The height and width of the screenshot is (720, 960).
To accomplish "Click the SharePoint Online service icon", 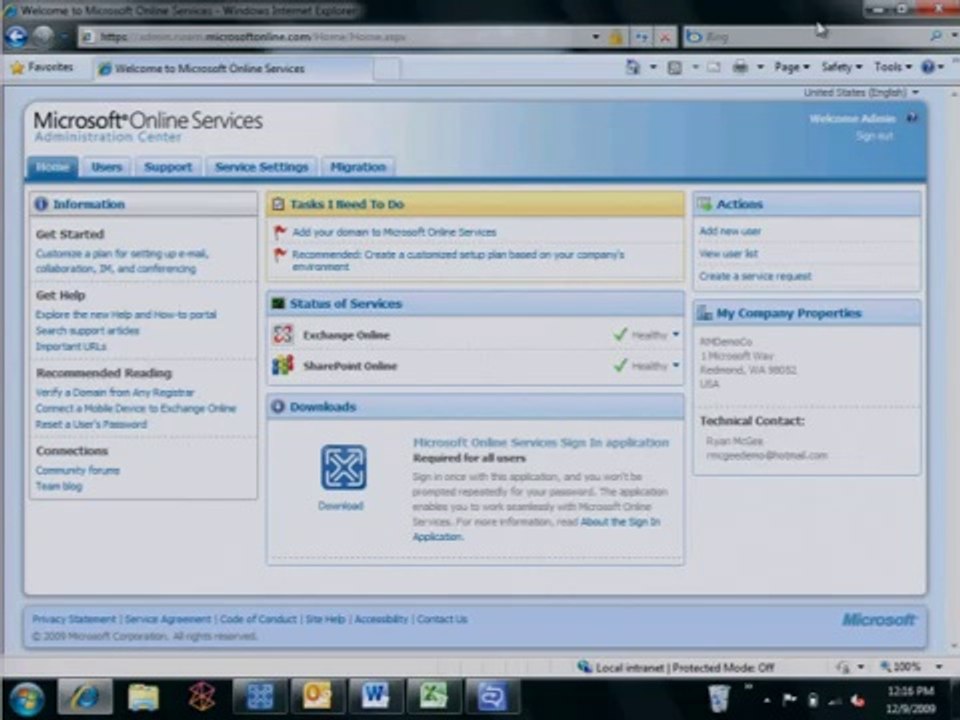I will pos(283,365).
